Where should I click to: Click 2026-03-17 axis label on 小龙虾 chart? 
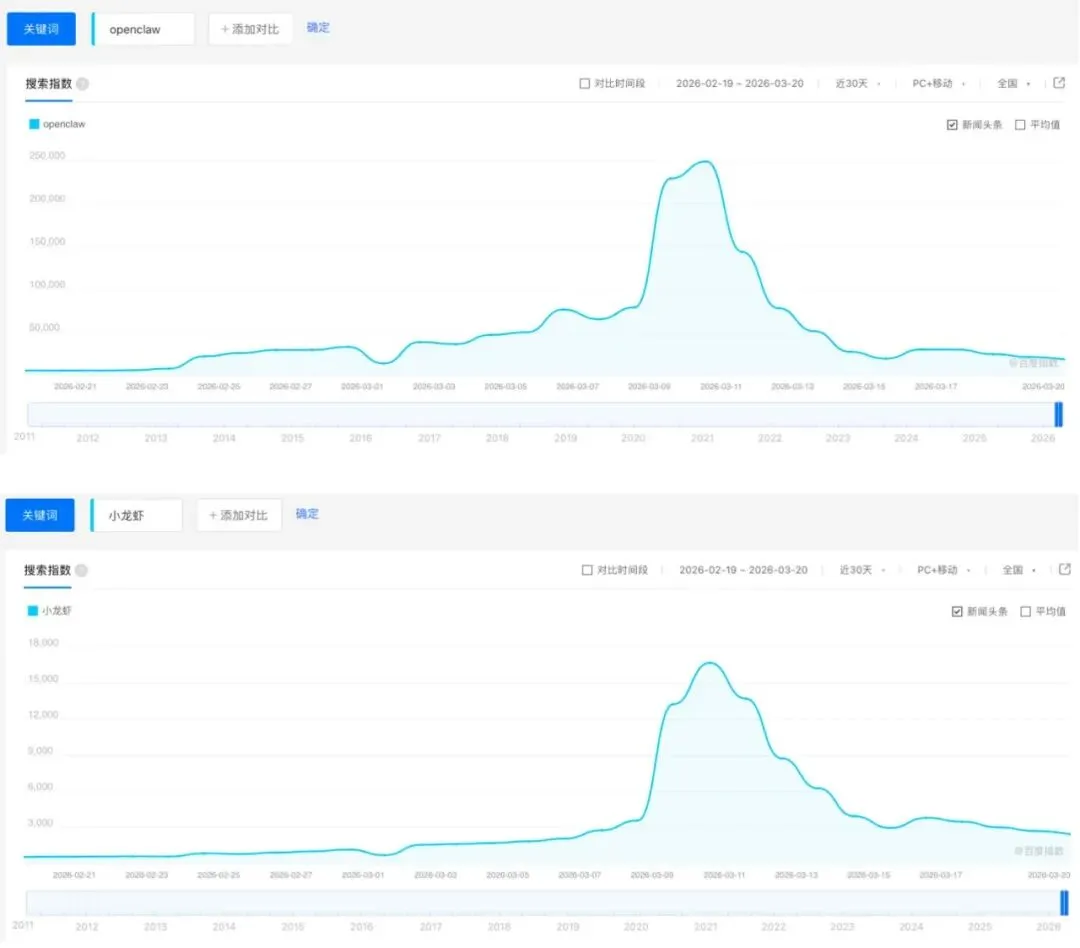pyautogui.click(x=941, y=875)
